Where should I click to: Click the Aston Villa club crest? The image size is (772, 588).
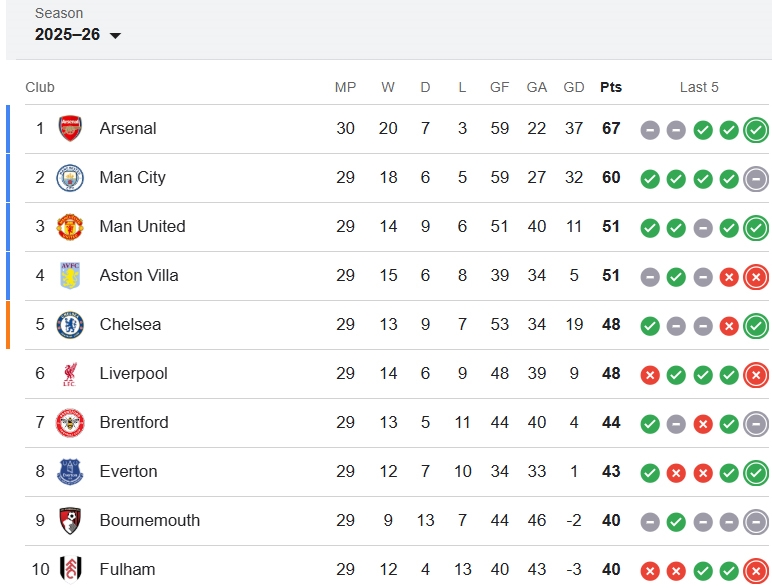pyautogui.click(x=70, y=275)
